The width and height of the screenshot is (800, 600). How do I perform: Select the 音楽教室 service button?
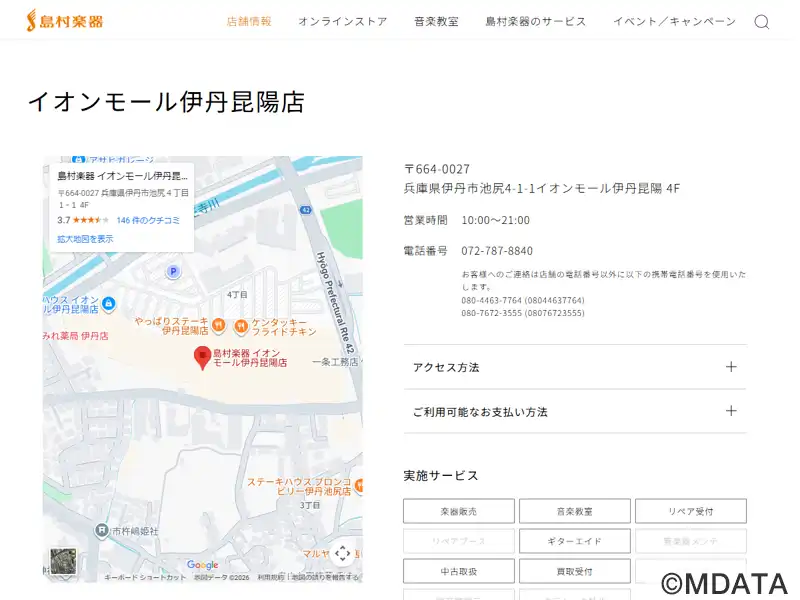(x=574, y=511)
